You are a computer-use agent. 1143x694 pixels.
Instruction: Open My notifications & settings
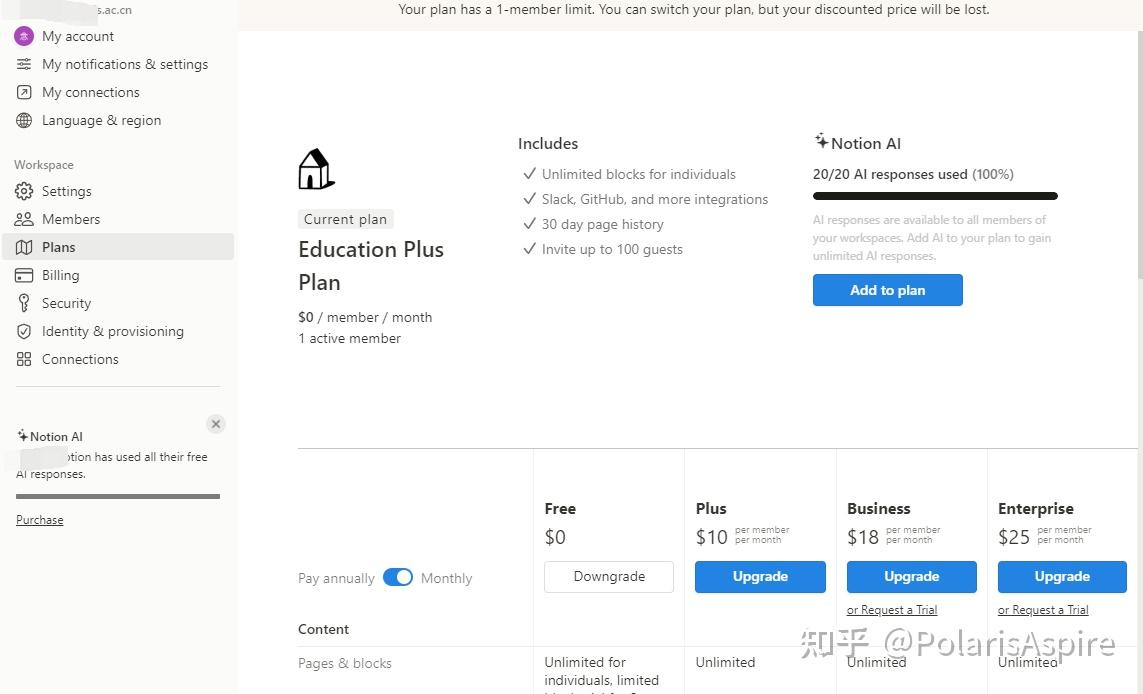click(x=125, y=64)
